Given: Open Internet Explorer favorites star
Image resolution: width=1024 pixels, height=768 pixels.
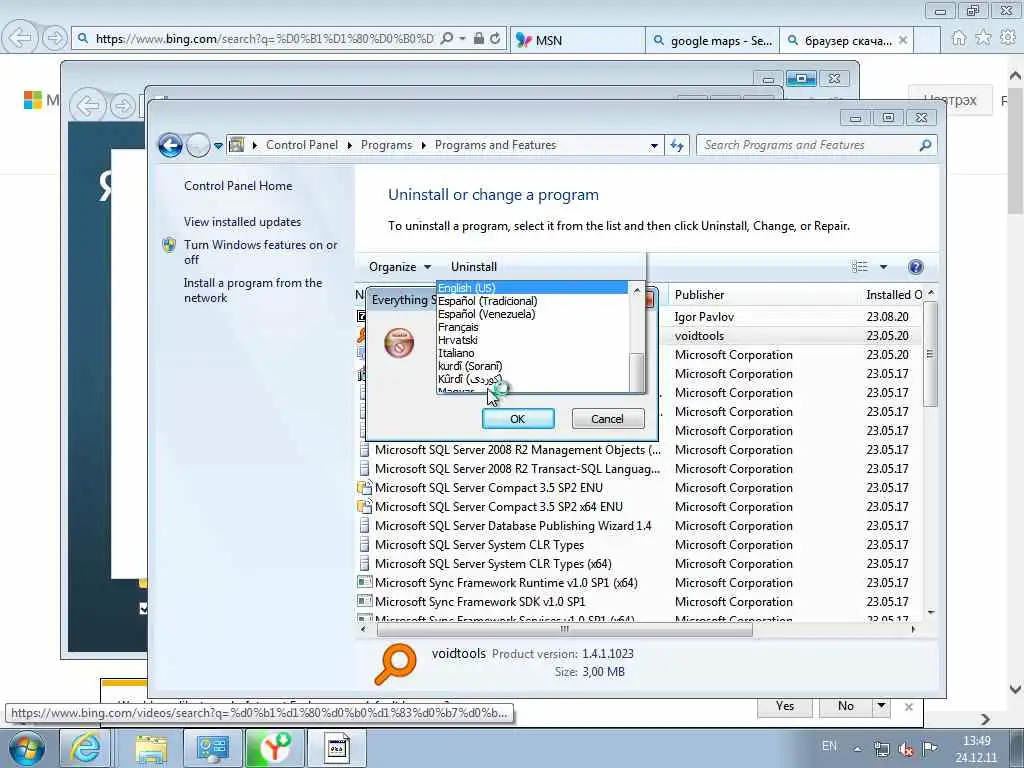Looking at the screenshot, I should pyautogui.click(x=984, y=39).
